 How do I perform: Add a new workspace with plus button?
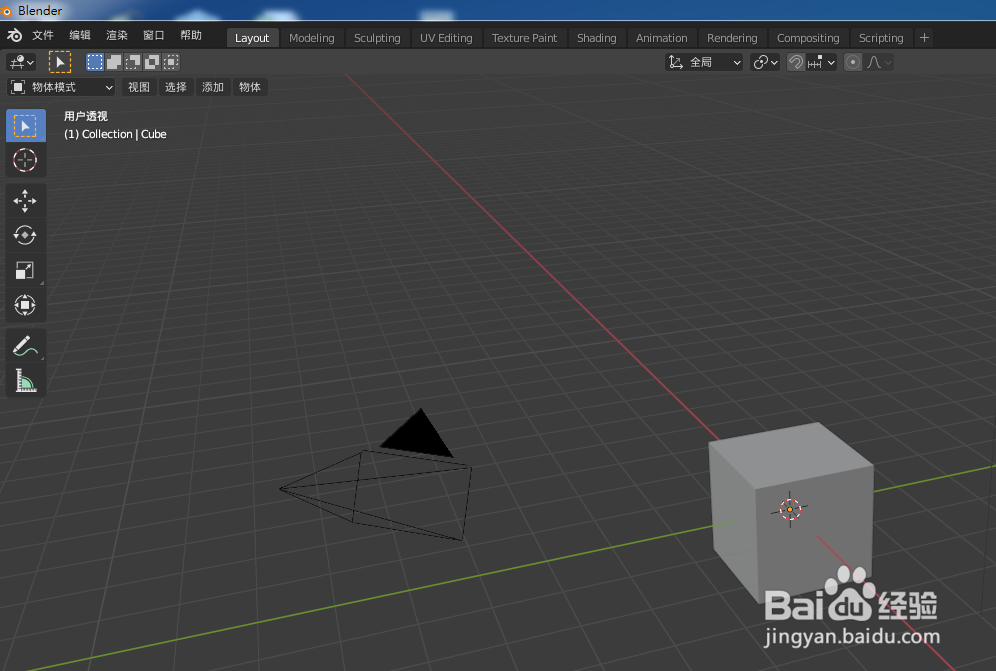tap(924, 38)
